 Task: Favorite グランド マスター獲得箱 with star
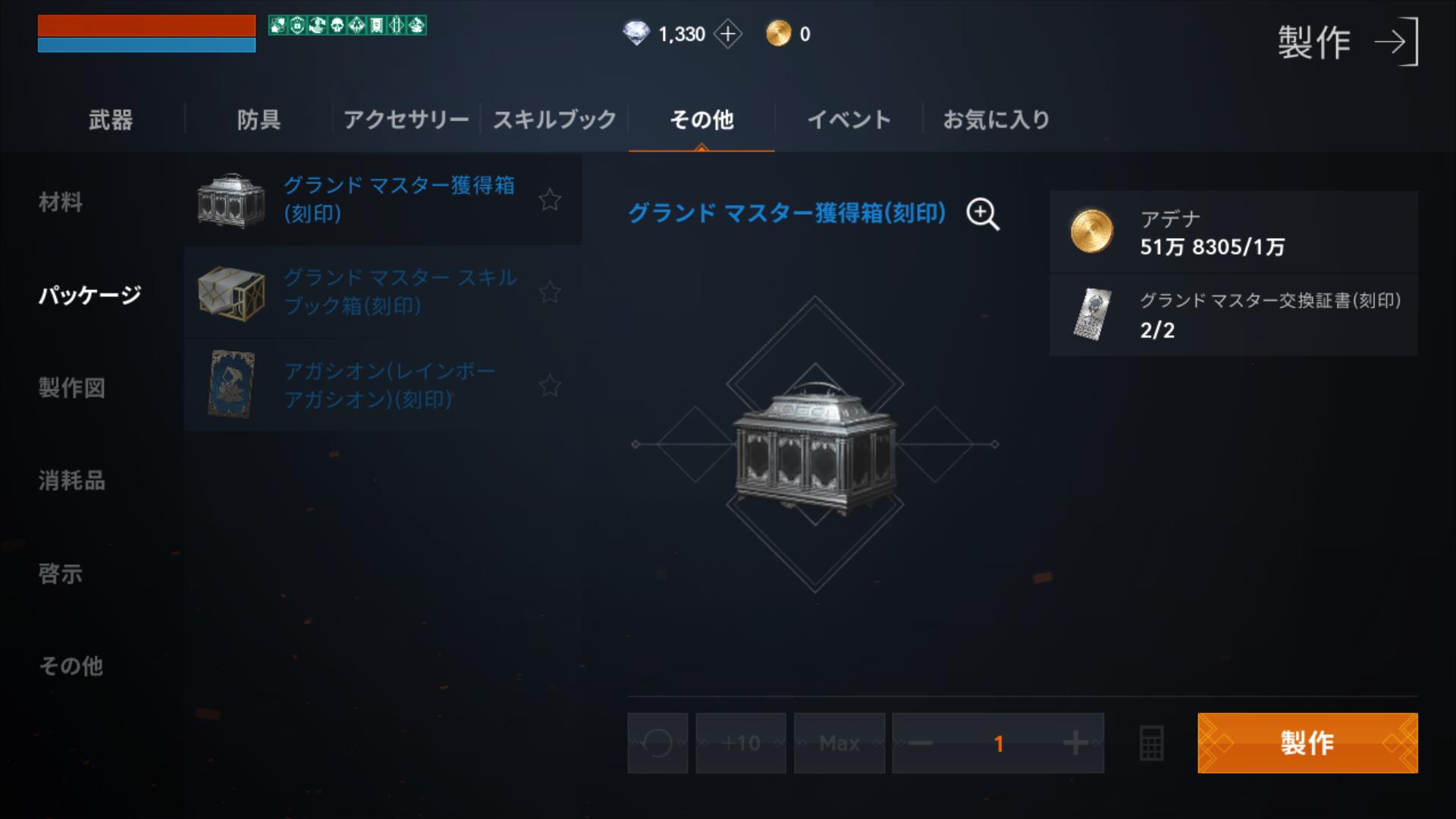(550, 199)
